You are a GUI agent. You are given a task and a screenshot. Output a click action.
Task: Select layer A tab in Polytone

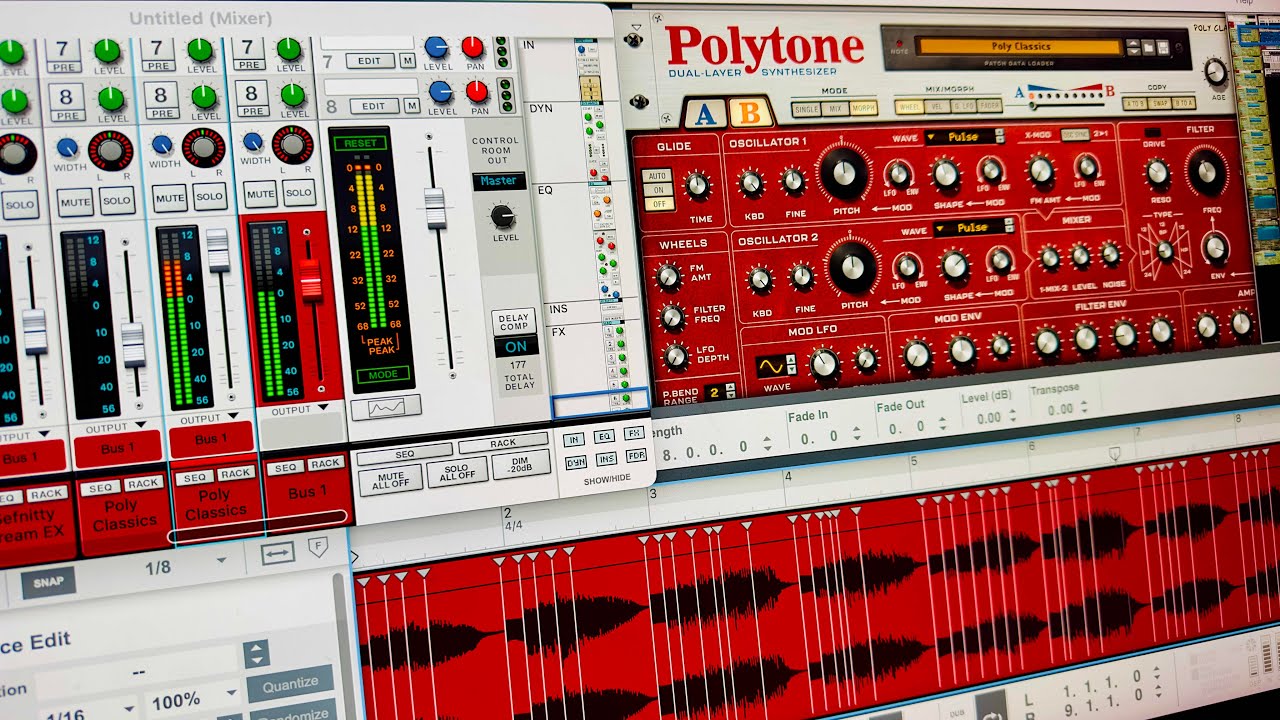pyautogui.click(x=704, y=114)
